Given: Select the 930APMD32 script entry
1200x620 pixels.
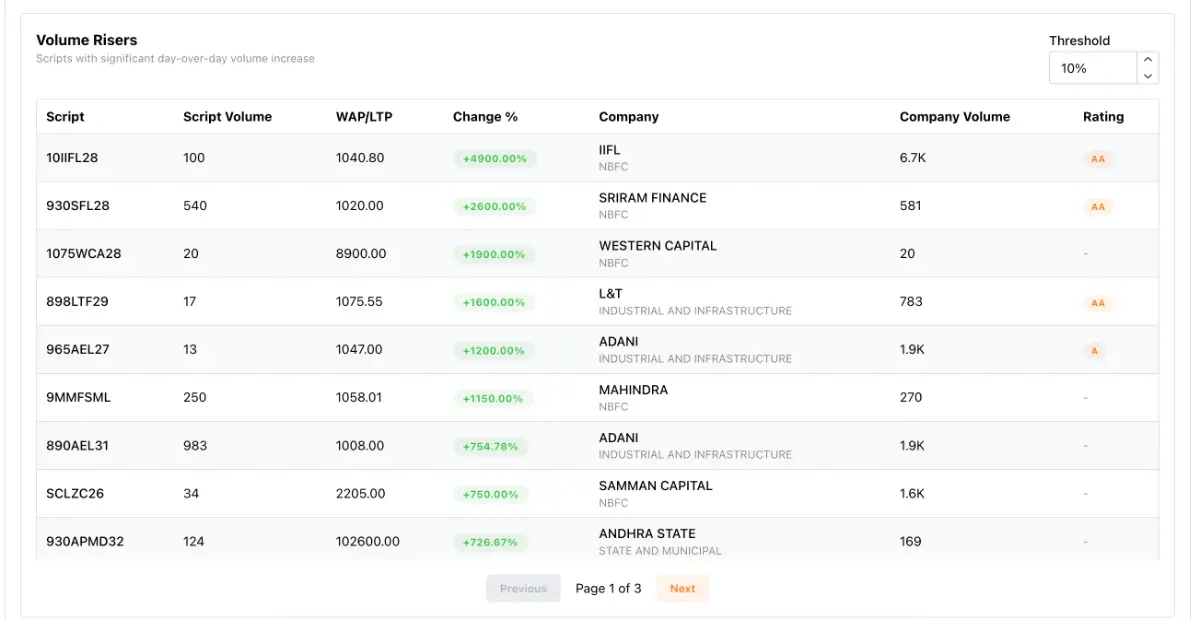Looking at the screenshot, I should pyautogui.click(x=85, y=542).
